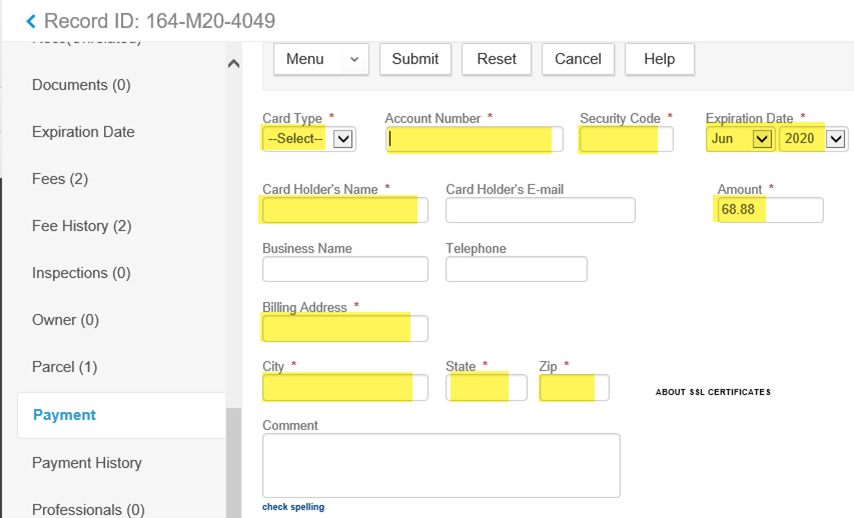Image resolution: width=854 pixels, height=518 pixels.
Task: Open the expiration month dropdown
Action: click(740, 139)
